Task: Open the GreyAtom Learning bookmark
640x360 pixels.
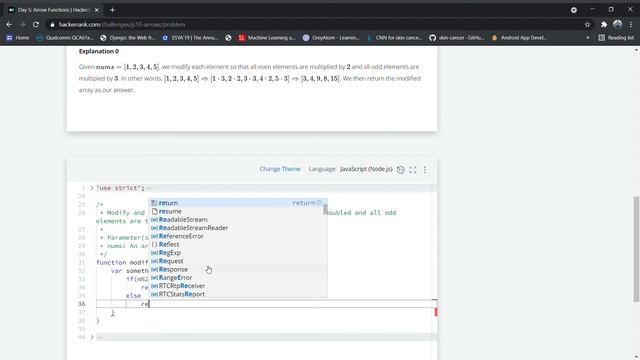Action: click(331, 38)
